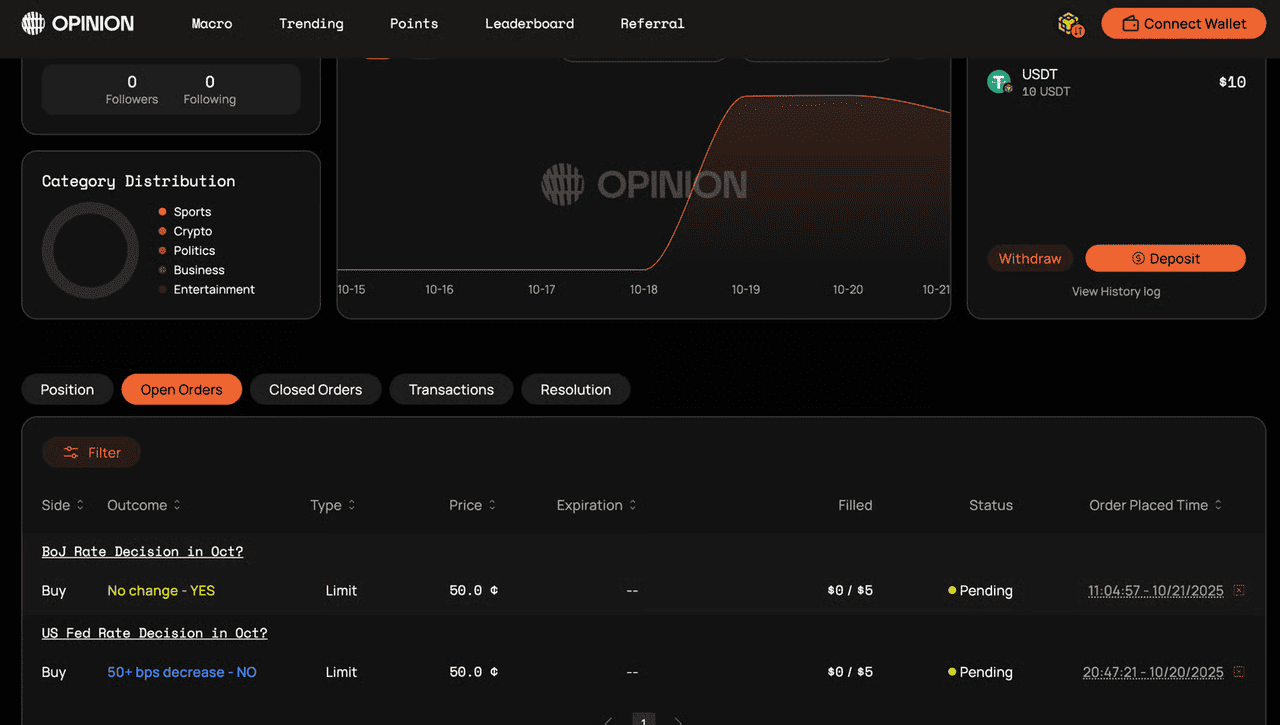Click the Withdraw button
This screenshot has height=725, width=1280.
[x=1030, y=258]
